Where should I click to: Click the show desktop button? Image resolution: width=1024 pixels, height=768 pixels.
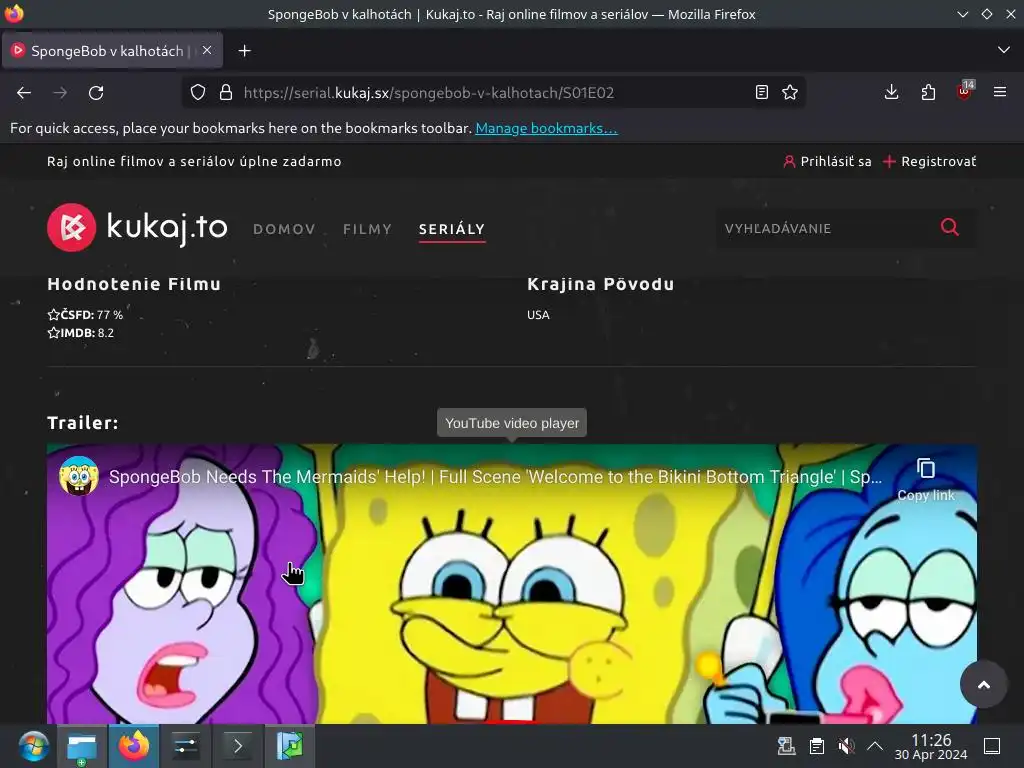click(992, 746)
